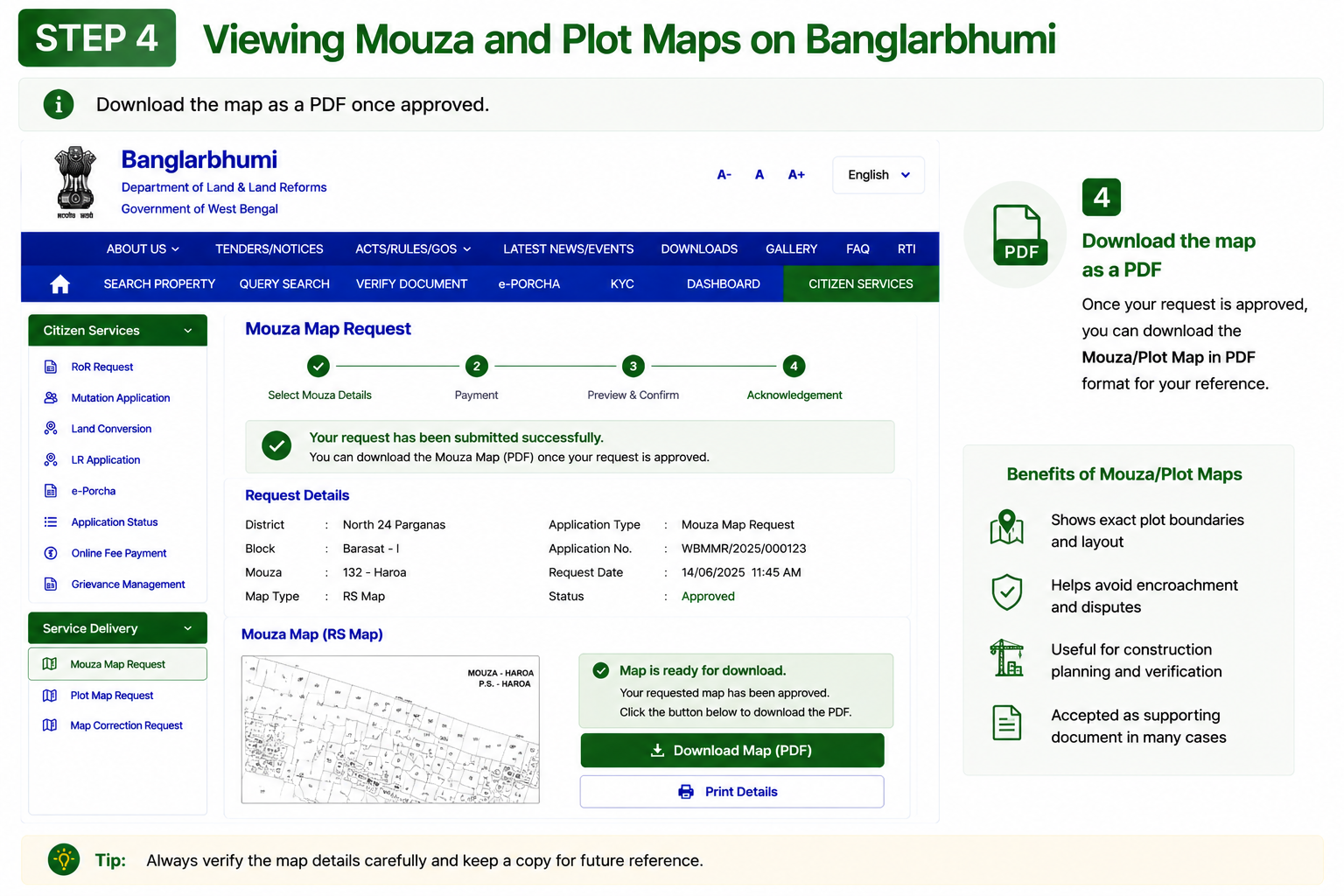The height and width of the screenshot is (896, 1344).
Task: Click the Download Map (PDF) button
Action: click(732, 751)
